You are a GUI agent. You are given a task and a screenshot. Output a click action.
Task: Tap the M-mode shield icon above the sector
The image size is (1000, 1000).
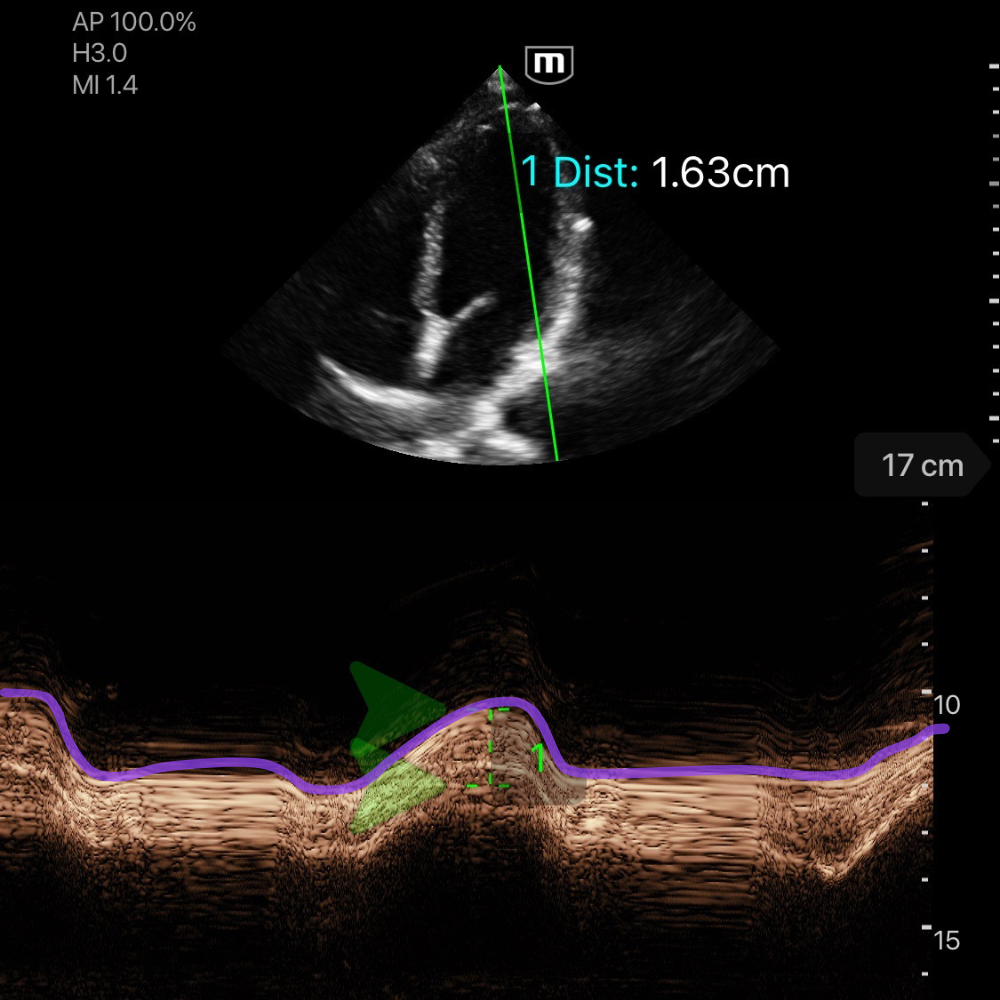549,64
